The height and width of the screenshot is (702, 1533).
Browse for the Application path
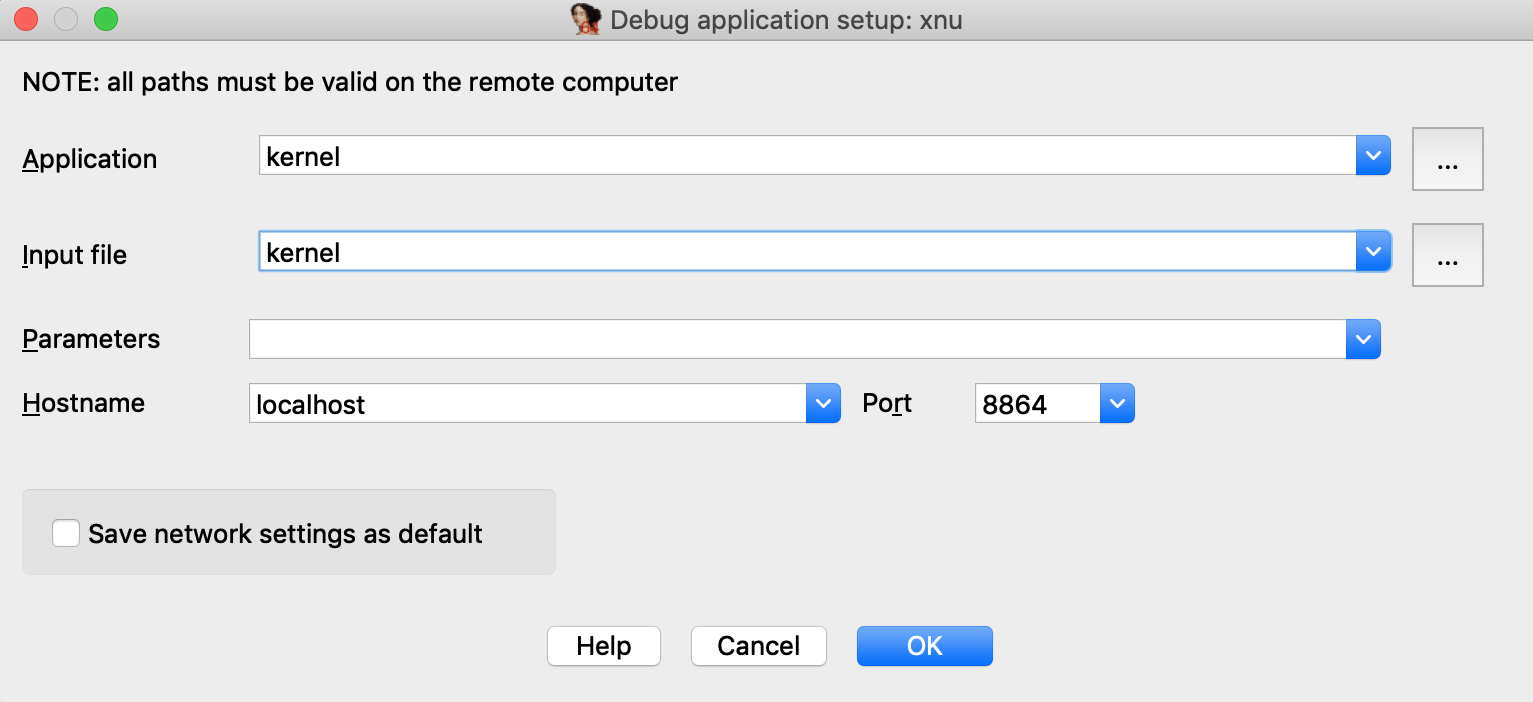[1447, 158]
